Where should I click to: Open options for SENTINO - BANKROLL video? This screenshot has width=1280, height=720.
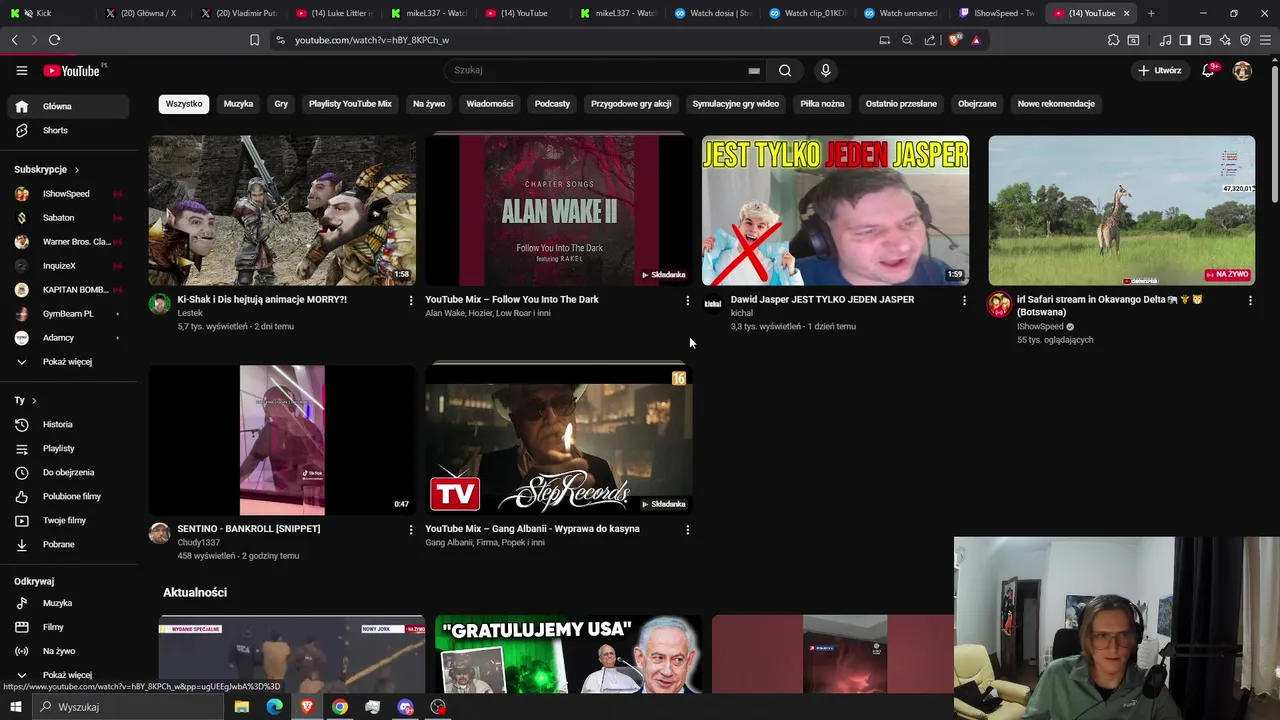[x=410, y=529]
